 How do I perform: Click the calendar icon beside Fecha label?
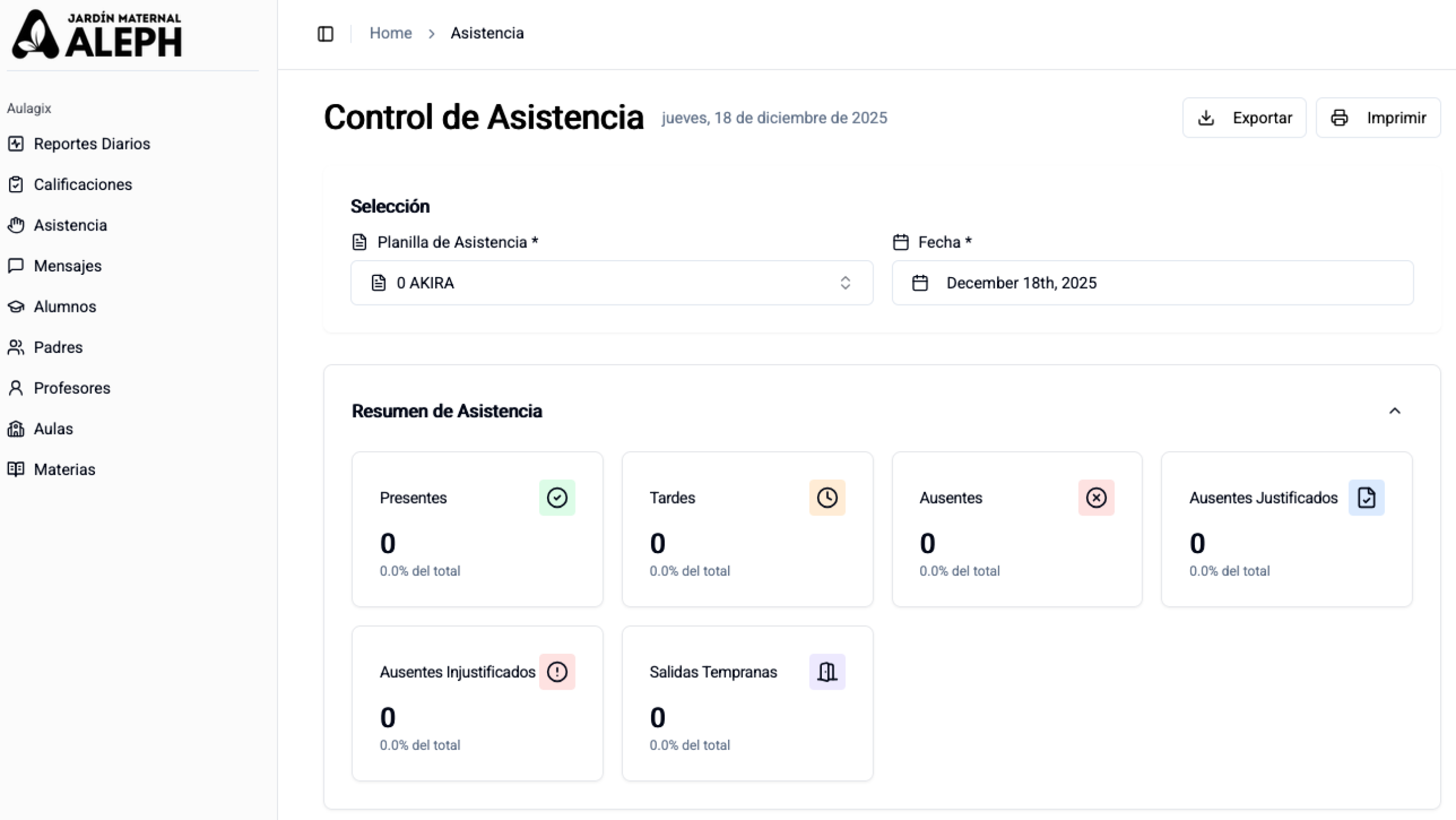901,242
